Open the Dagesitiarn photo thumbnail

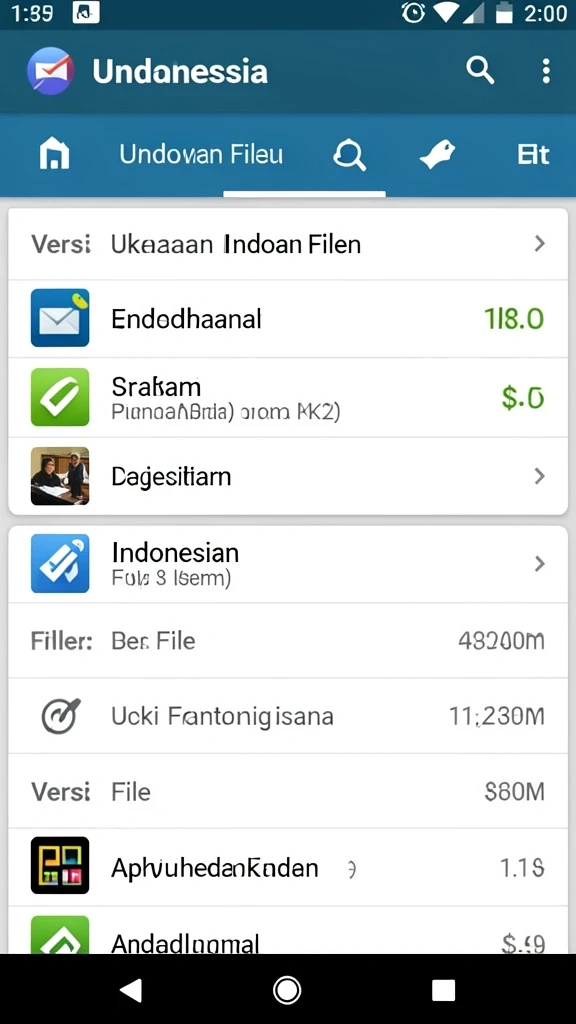[x=60, y=476]
